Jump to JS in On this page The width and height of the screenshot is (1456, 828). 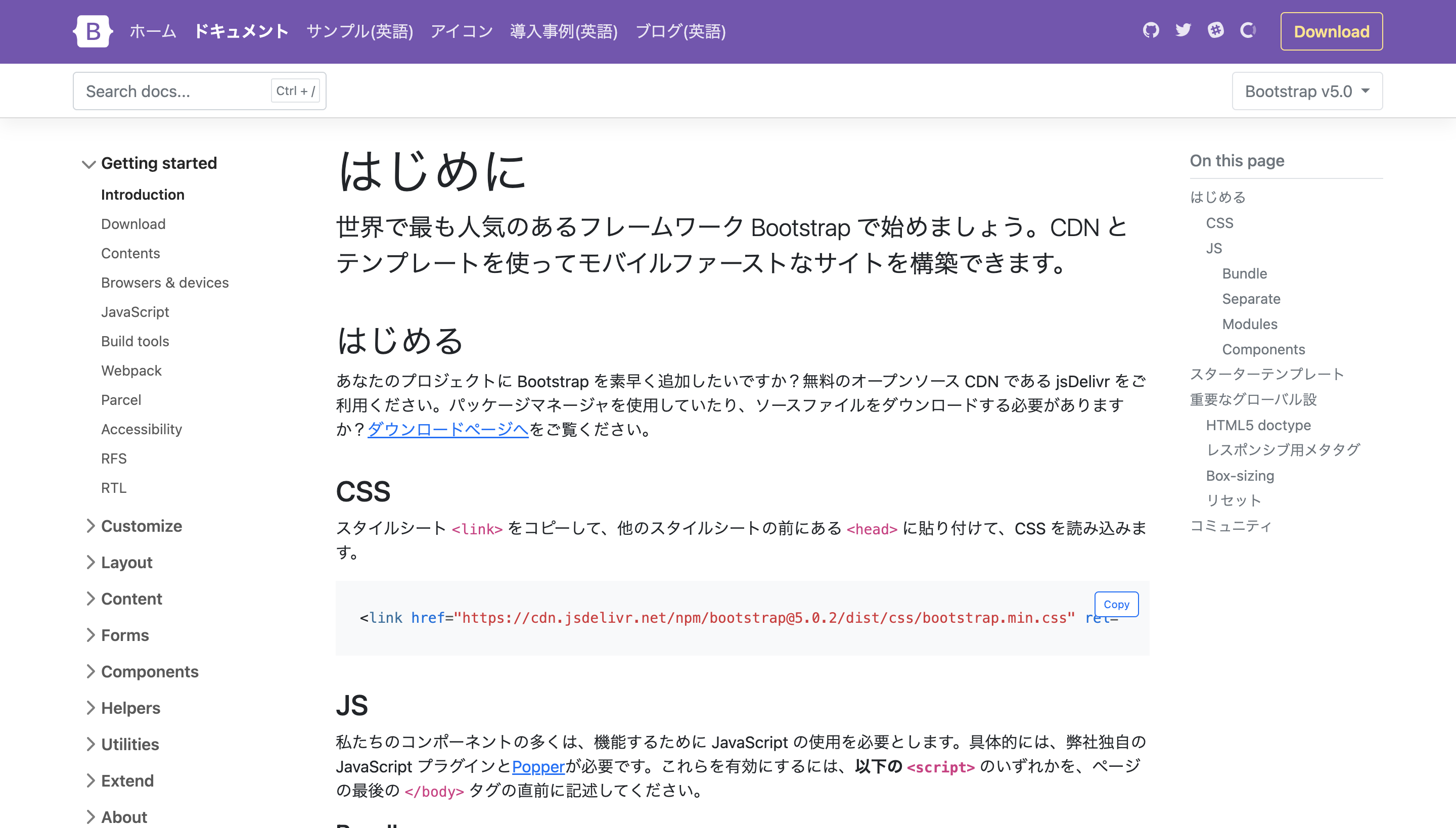pos(1214,249)
